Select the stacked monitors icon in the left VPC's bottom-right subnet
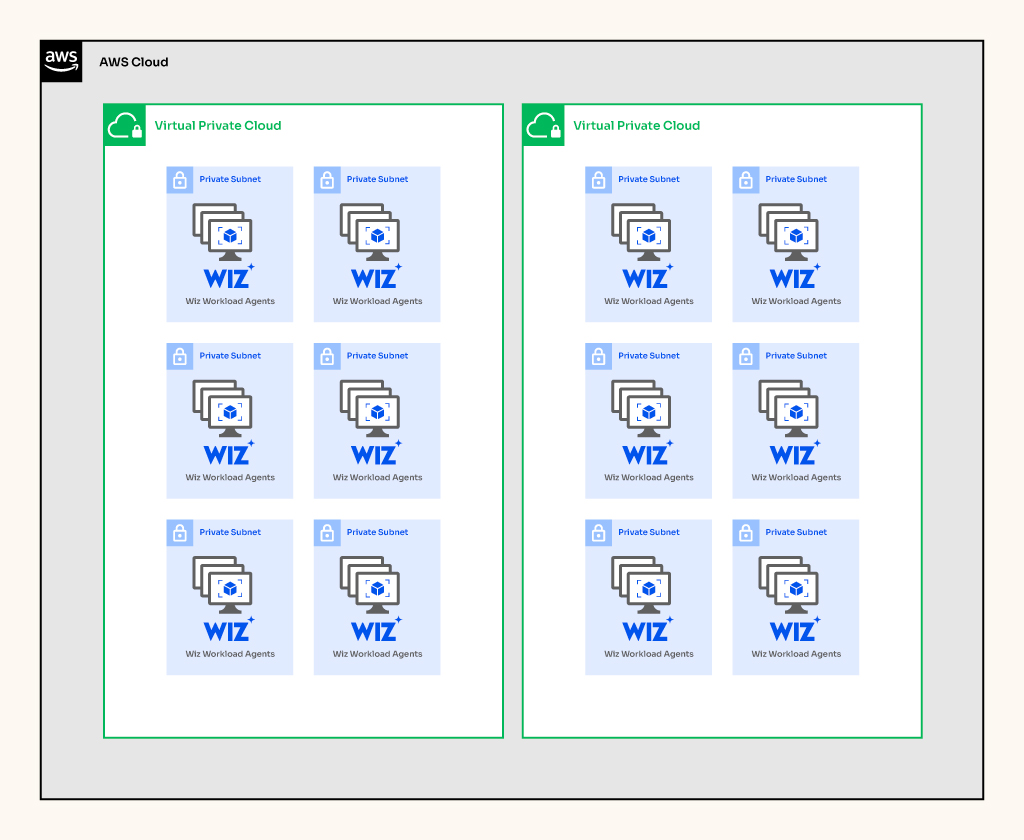Viewport: 1024px width, 840px height. (x=370, y=585)
